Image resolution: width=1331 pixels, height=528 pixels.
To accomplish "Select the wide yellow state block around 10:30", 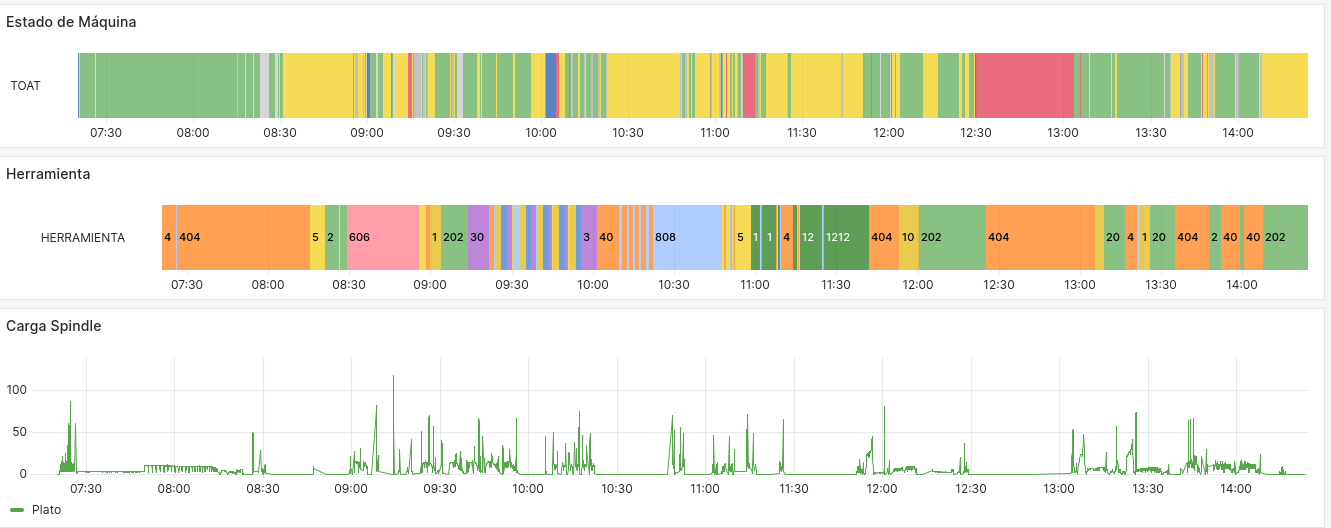I will (642, 85).
